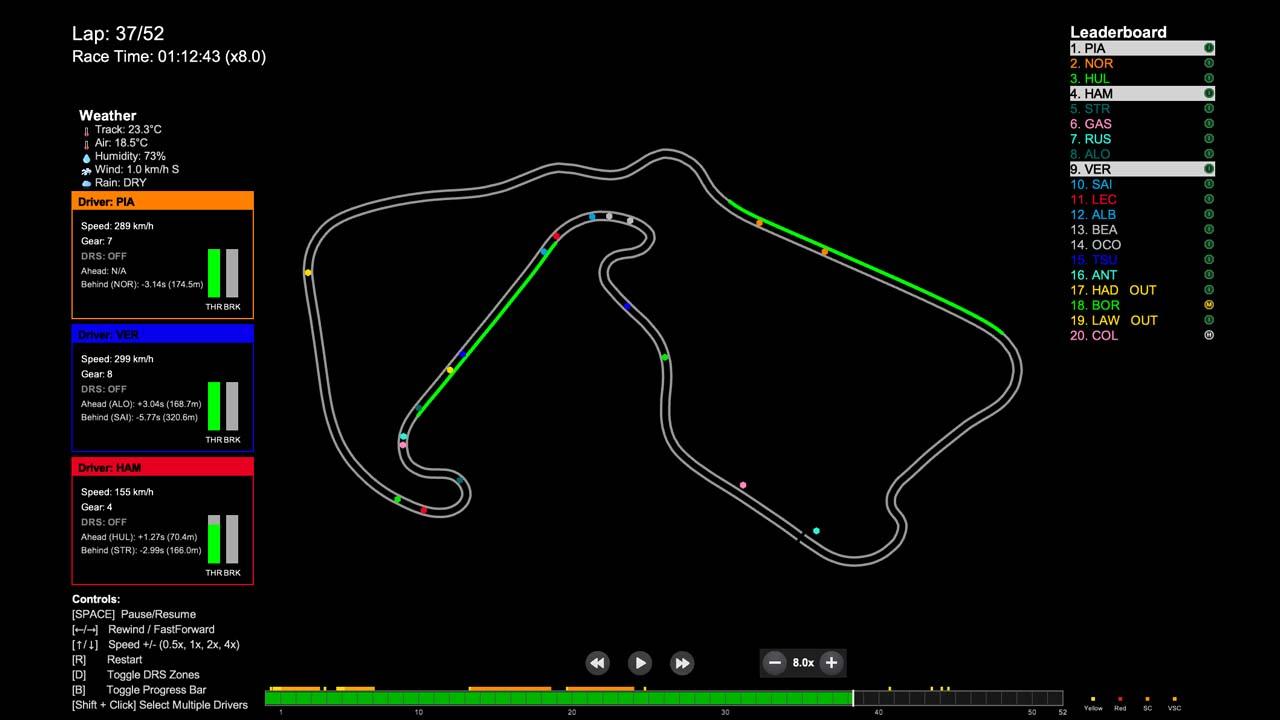Click COL's hard tyre compound icon

pyautogui.click(x=1208, y=335)
